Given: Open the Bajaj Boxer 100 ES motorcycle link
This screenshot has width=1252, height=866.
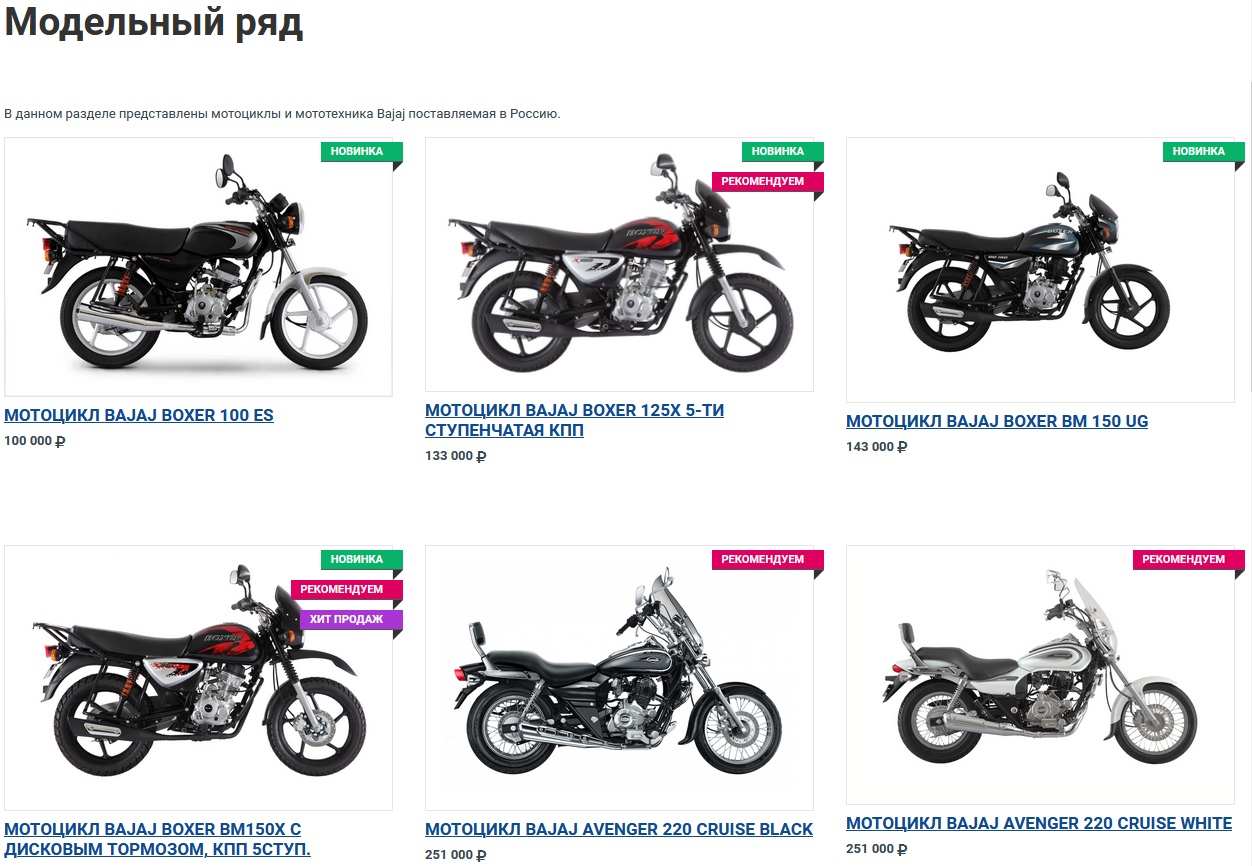Looking at the screenshot, I should tap(139, 415).
